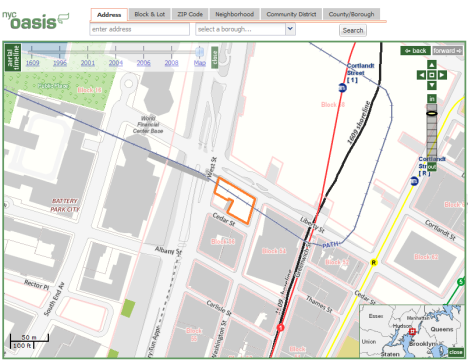The height and width of the screenshot is (361, 468).
Task: Click the Search button
Action: pos(353,30)
